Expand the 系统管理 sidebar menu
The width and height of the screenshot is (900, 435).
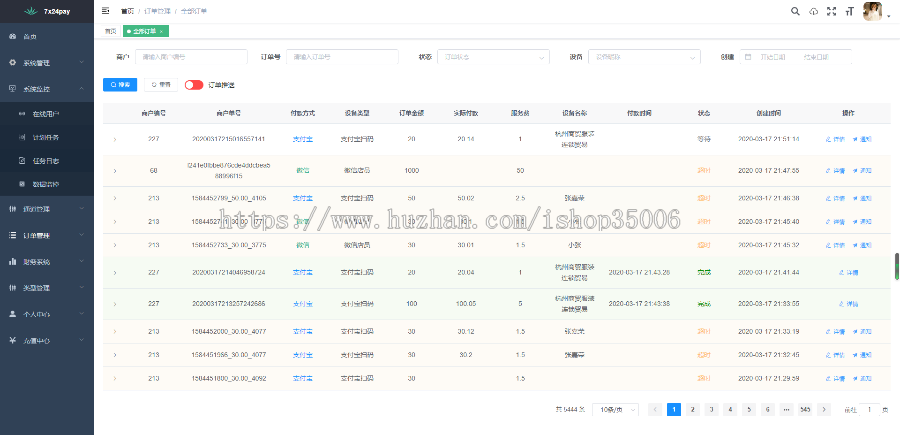pyautogui.click(x=46, y=63)
